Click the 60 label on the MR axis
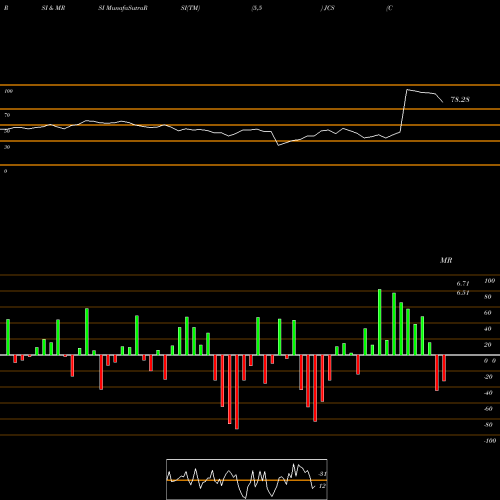The height and width of the screenshot is (500, 500). tap(488, 313)
